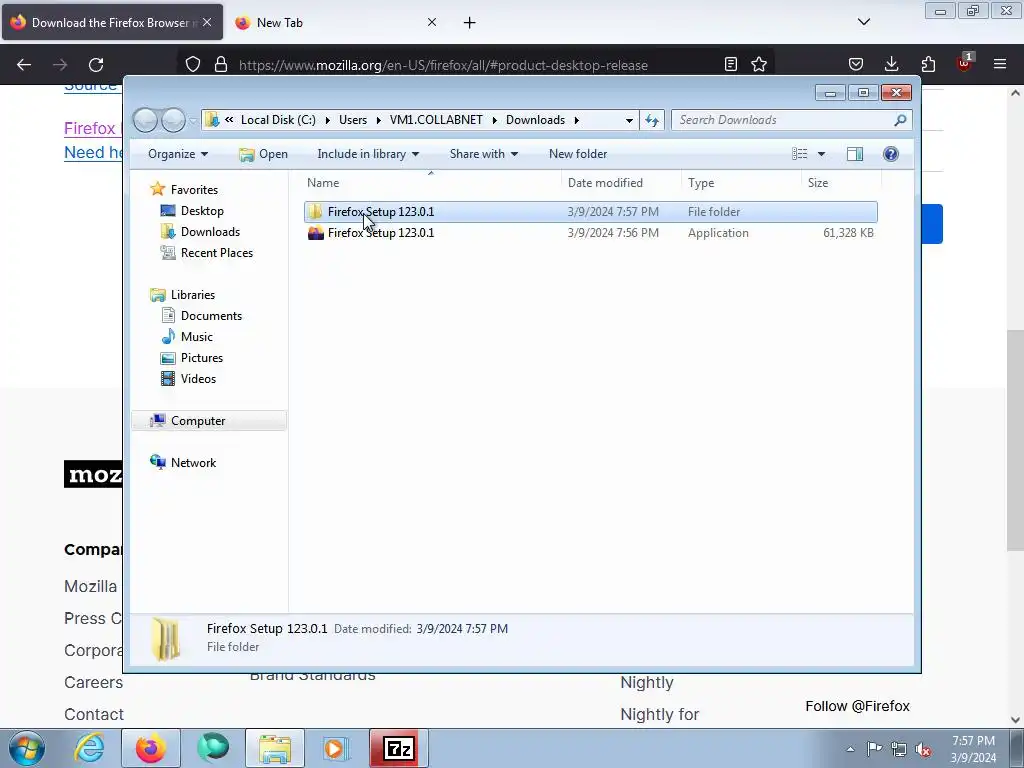Open Explorer help button
1024x768 pixels.
pyautogui.click(x=891, y=153)
